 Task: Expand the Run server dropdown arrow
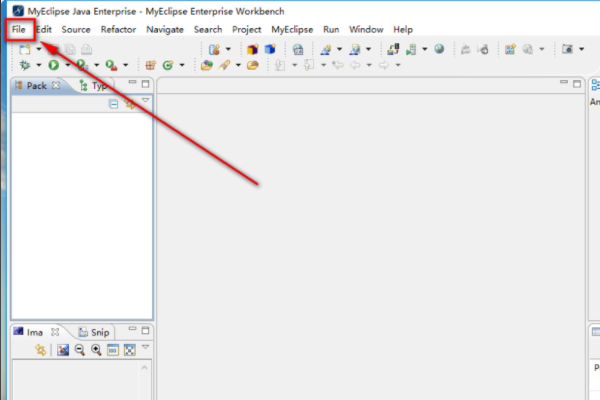425,49
